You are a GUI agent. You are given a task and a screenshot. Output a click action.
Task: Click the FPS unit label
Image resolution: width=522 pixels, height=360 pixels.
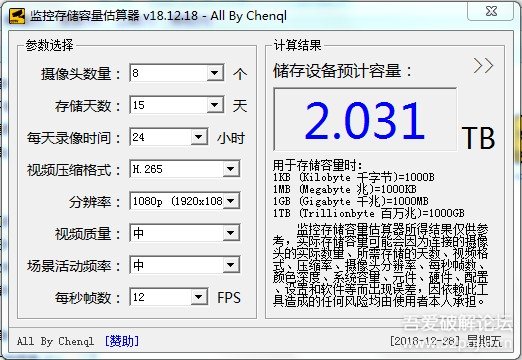pos(229,297)
